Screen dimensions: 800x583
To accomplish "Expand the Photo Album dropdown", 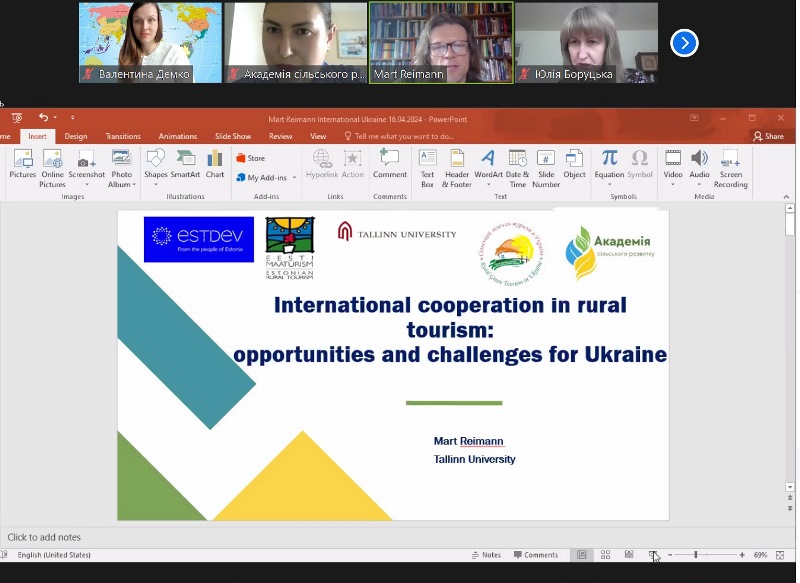I will pos(121,185).
